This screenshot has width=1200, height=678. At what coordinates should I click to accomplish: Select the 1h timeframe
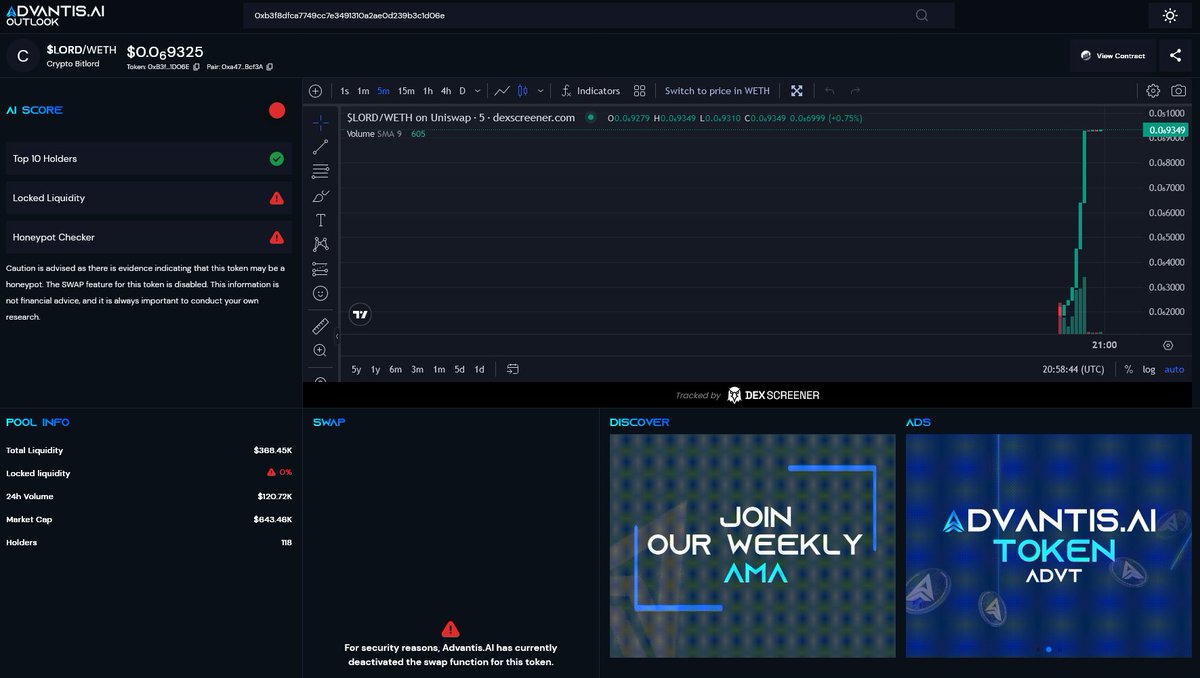428,91
